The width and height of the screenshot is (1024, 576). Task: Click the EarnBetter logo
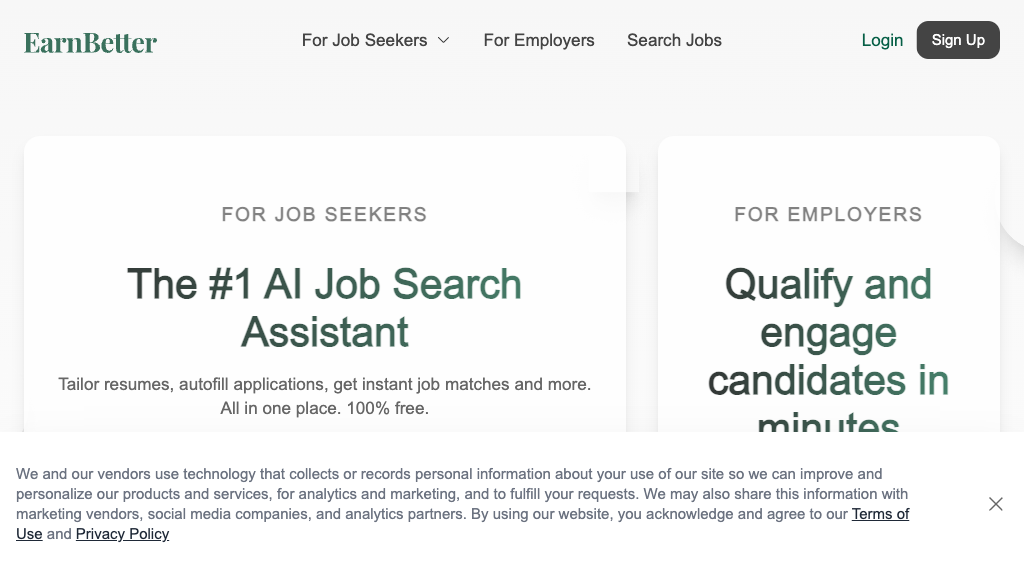click(x=91, y=42)
